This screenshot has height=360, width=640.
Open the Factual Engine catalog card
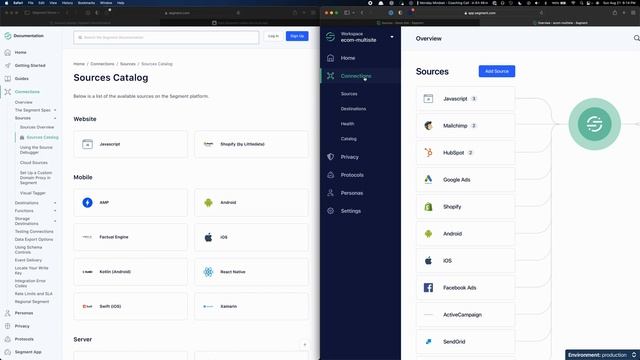[x=131, y=237]
